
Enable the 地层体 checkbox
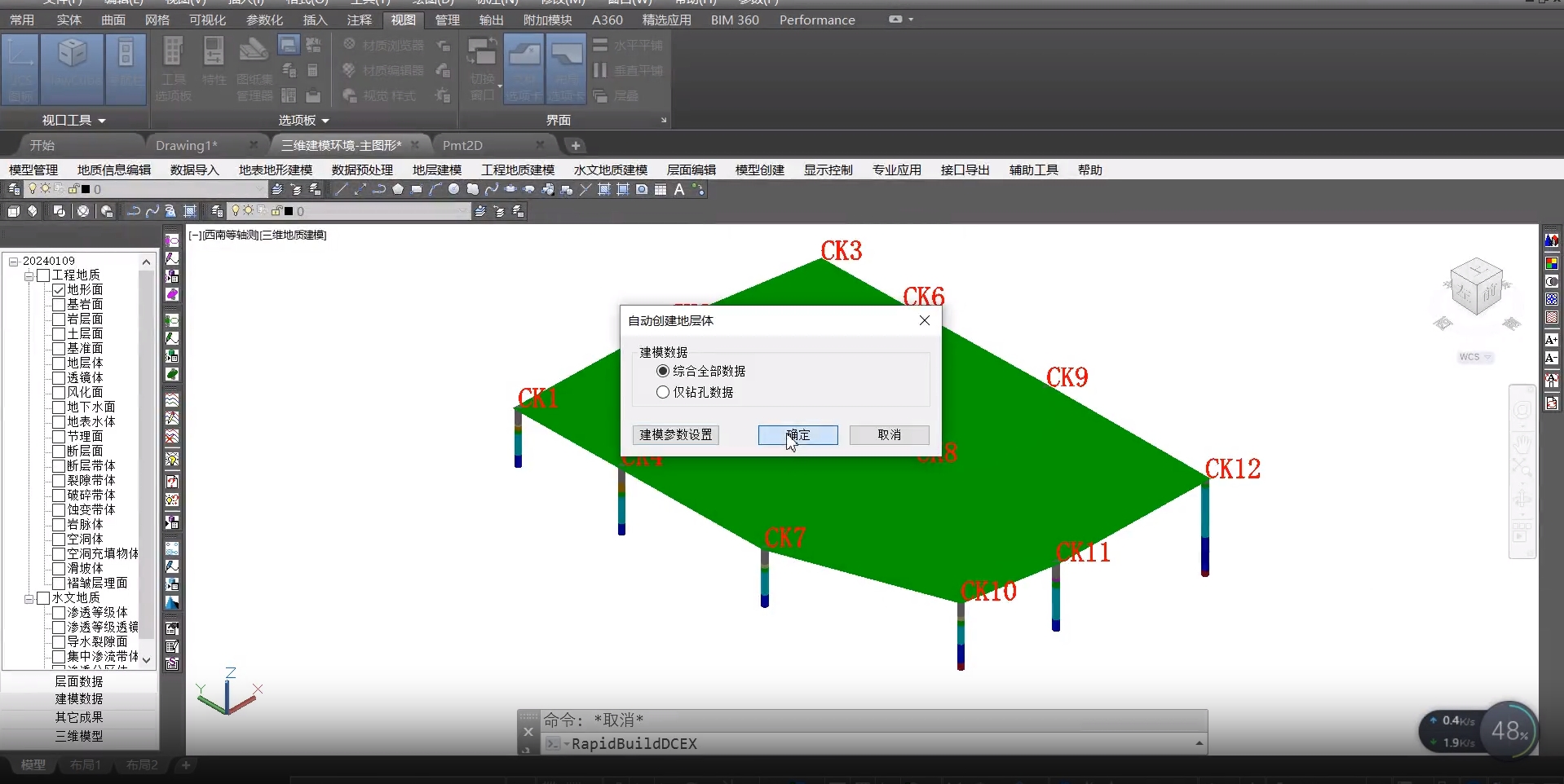click(59, 363)
